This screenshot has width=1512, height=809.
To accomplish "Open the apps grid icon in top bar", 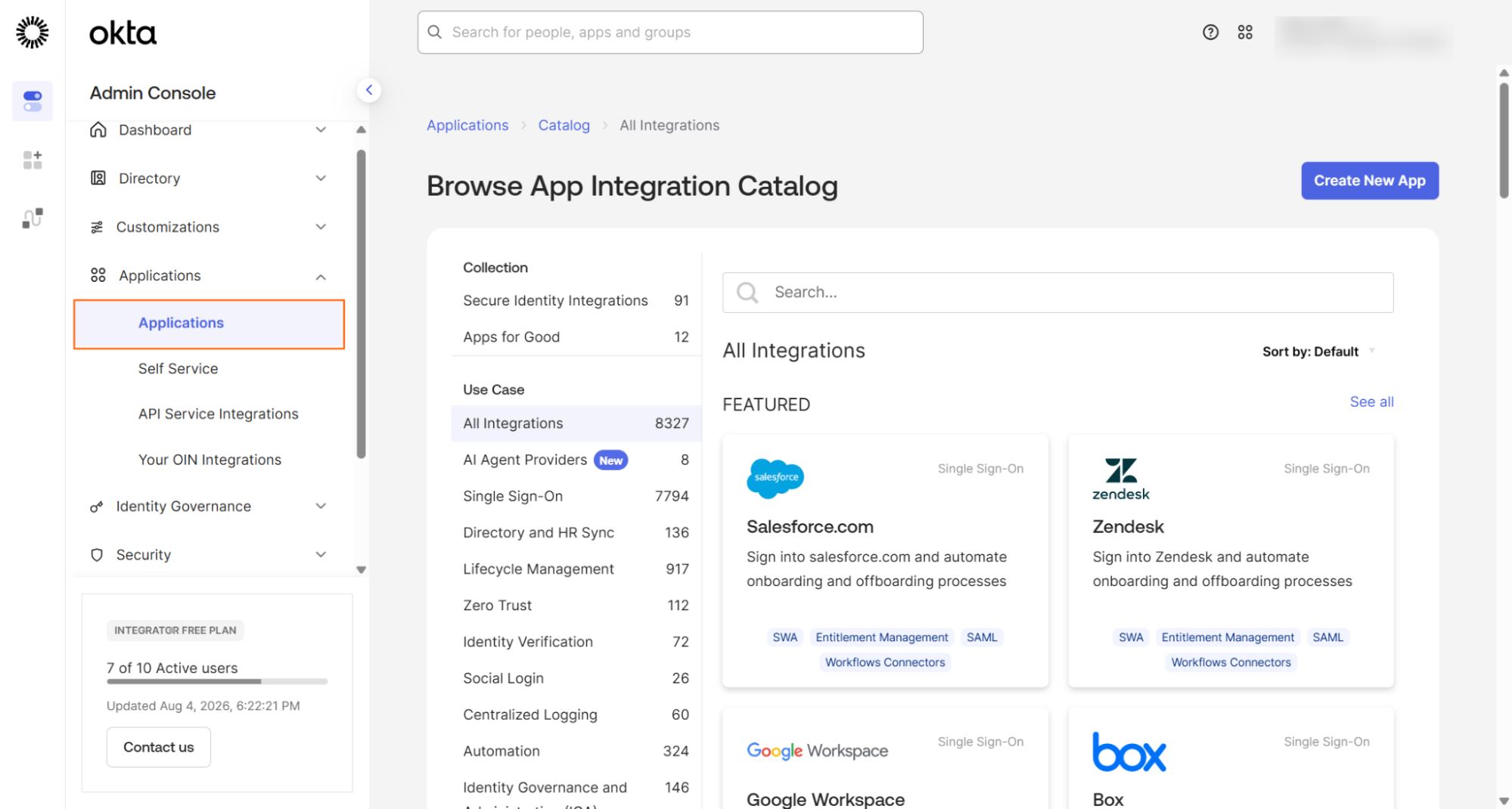I will 1245,32.
